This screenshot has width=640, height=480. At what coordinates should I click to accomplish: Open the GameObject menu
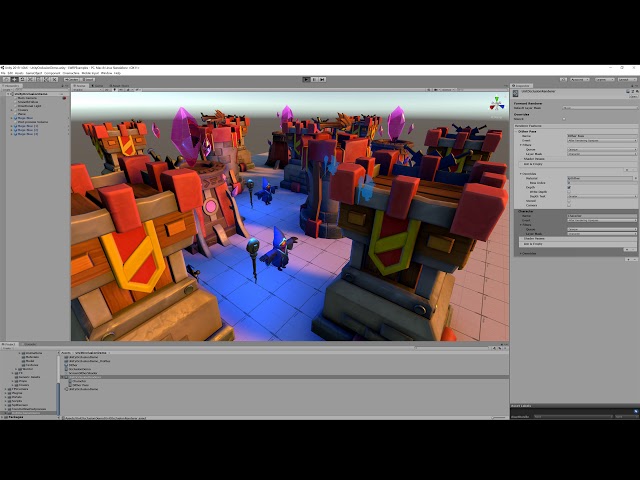[34, 73]
